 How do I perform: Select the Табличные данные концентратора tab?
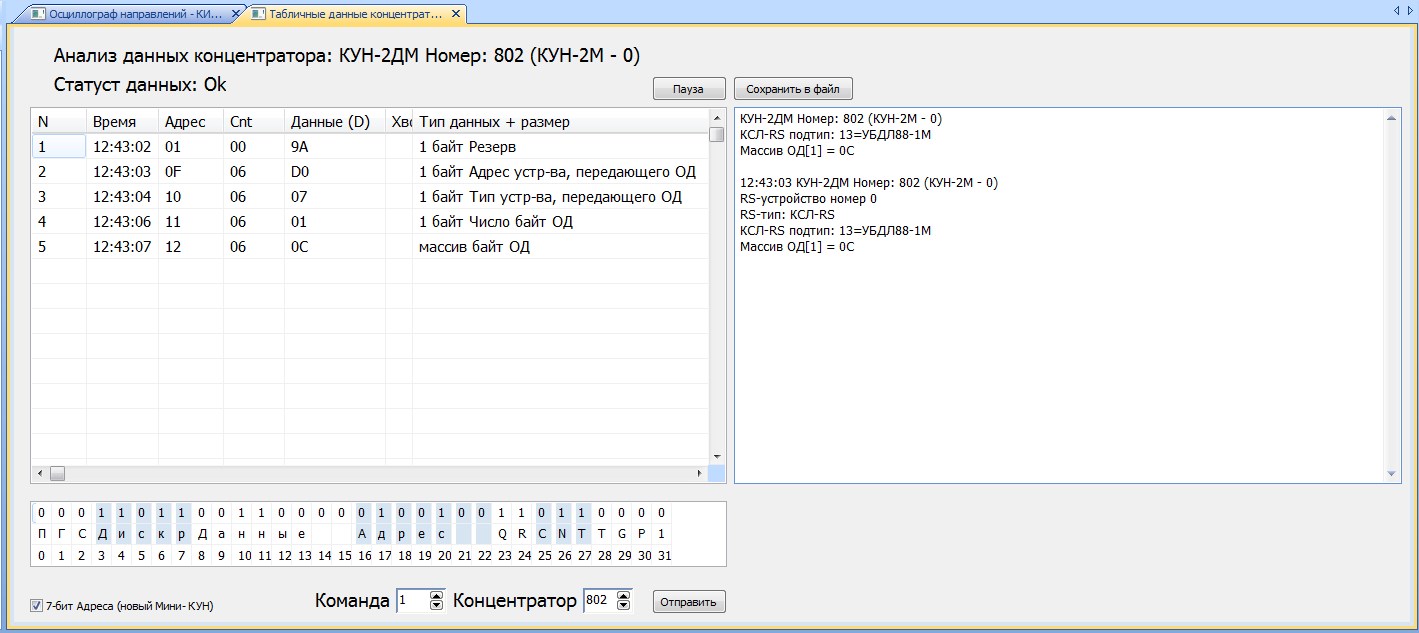coord(350,14)
